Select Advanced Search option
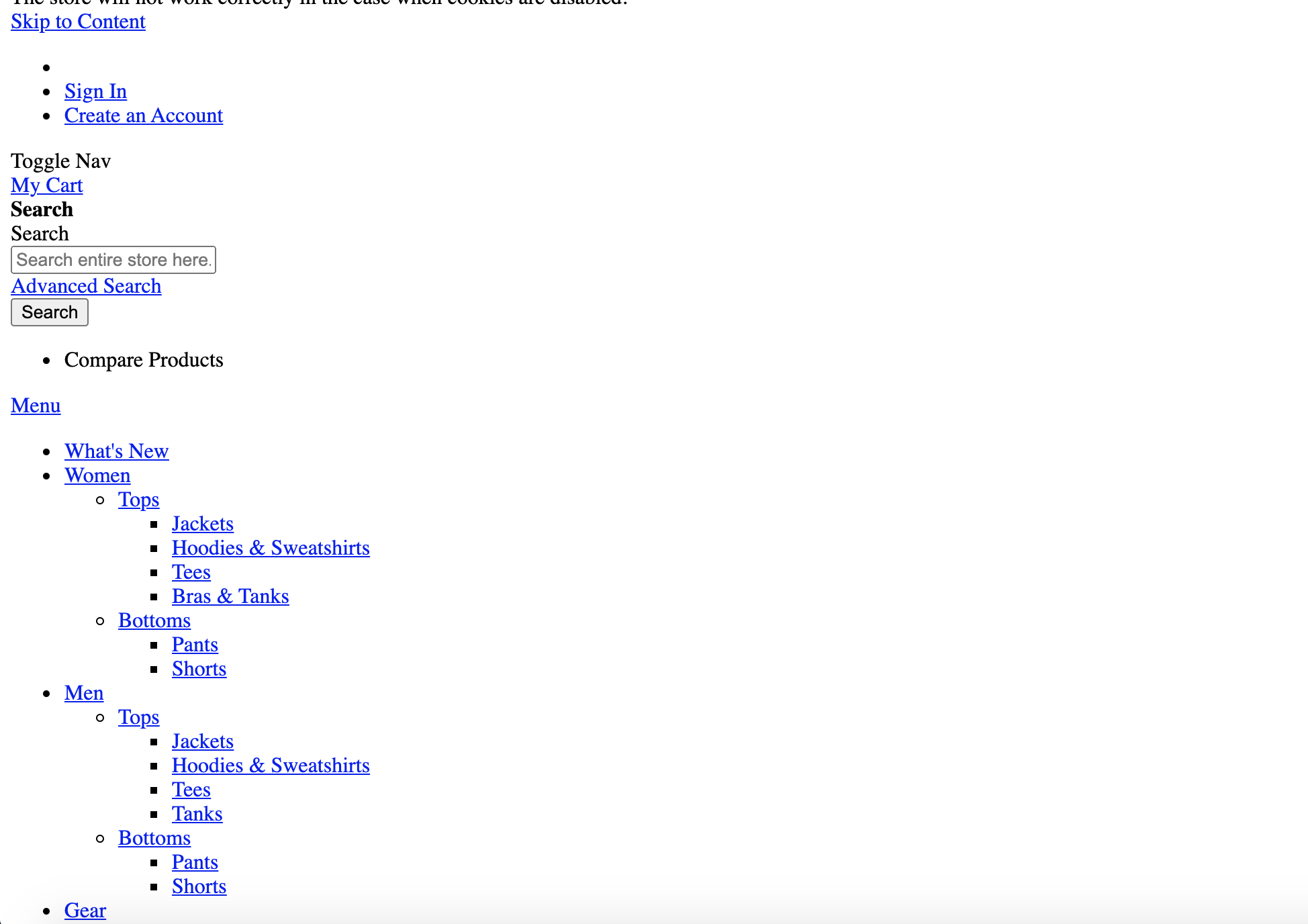1308x924 pixels. coord(86,286)
